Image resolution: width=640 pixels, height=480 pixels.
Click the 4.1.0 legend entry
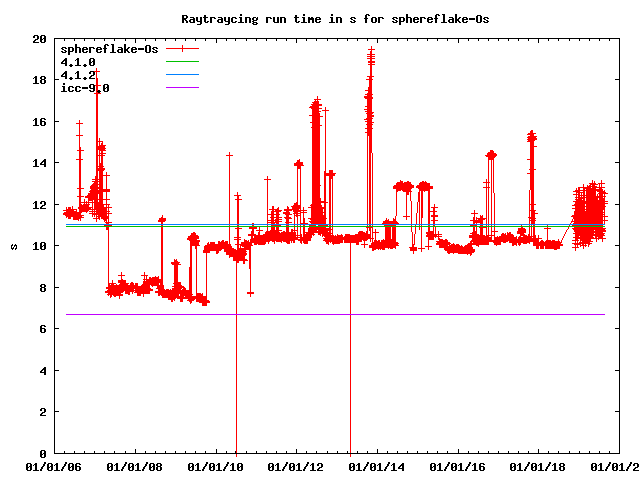coord(78,62)
